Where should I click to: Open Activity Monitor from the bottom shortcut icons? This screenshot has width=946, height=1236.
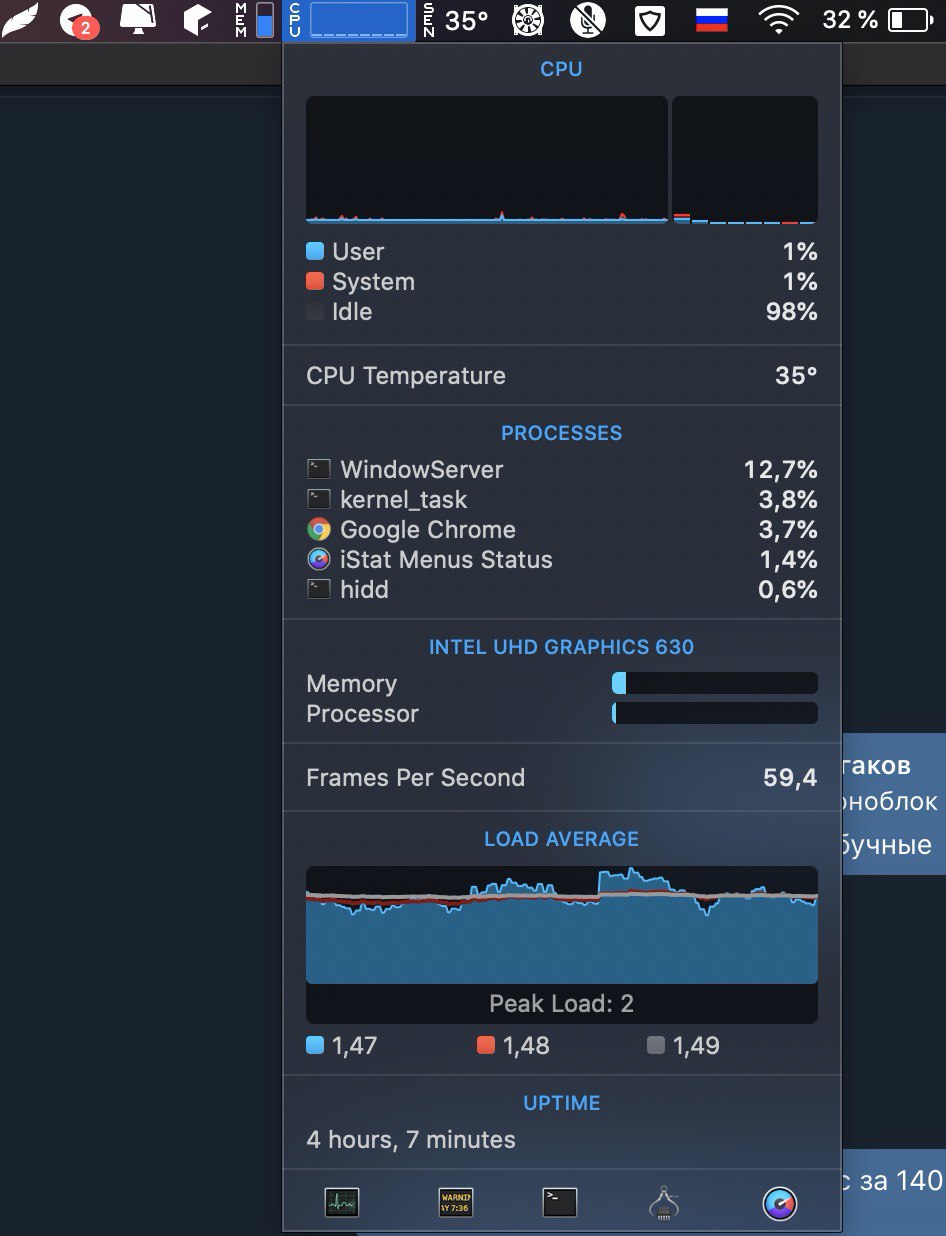coord(342,1201)
